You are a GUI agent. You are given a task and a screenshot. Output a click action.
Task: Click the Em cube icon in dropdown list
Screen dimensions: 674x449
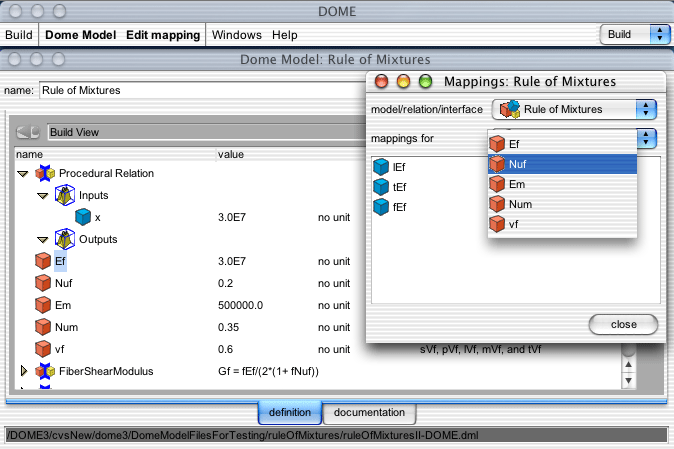pyautogui.click(x=497, y=184)
